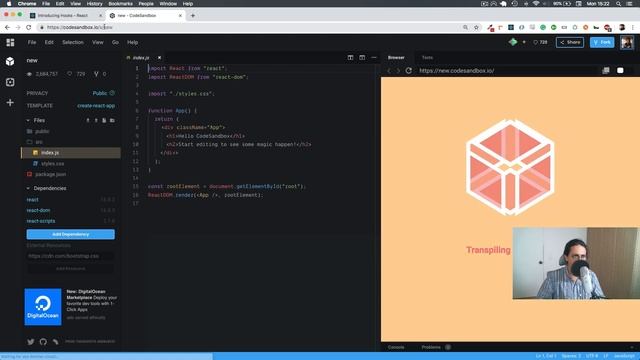The image size is (640, 360).
Task: Click Add Dependency button
Action: pyautogui.click(x=71, y=234)
